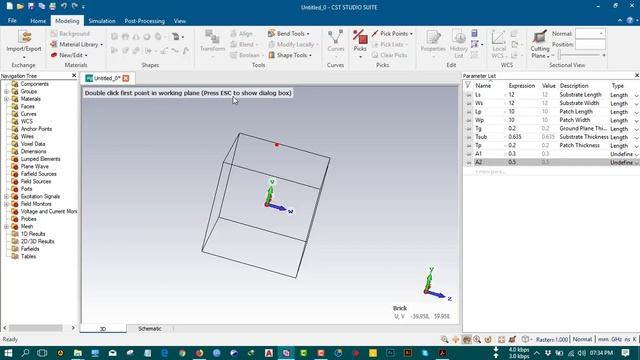This screenshot has height=360, width=640.
Task: Click the Pick Points tool
Action: (392, 33)
